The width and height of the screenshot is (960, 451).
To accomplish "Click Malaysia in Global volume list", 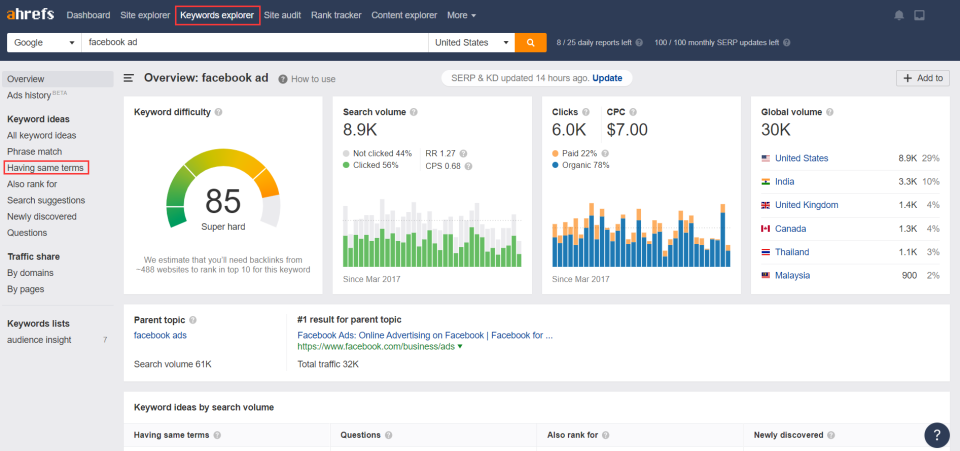I will [x=792, y=275].
